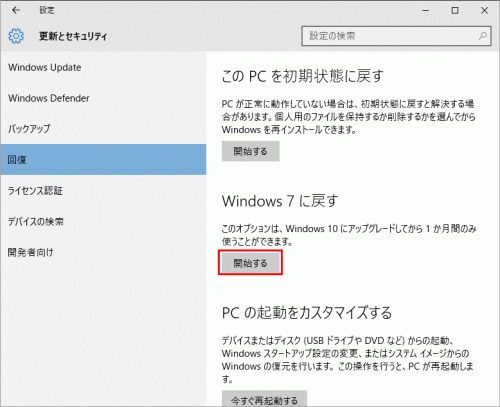Click the PC の起動をカスタマイズする heading
The width and height of the screenshot is (500, 407).
pyautogui.click(x=307, y=313)
